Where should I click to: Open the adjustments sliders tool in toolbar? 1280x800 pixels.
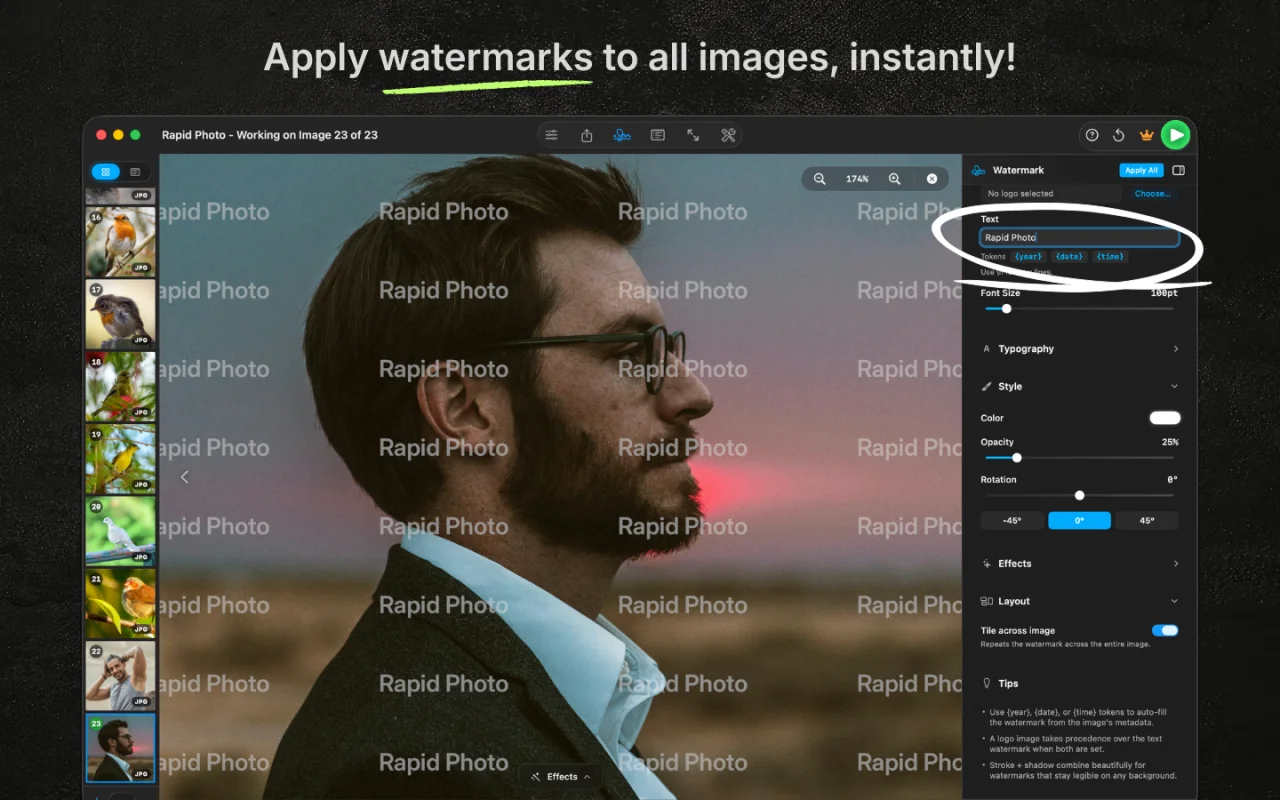coord(551,135)
